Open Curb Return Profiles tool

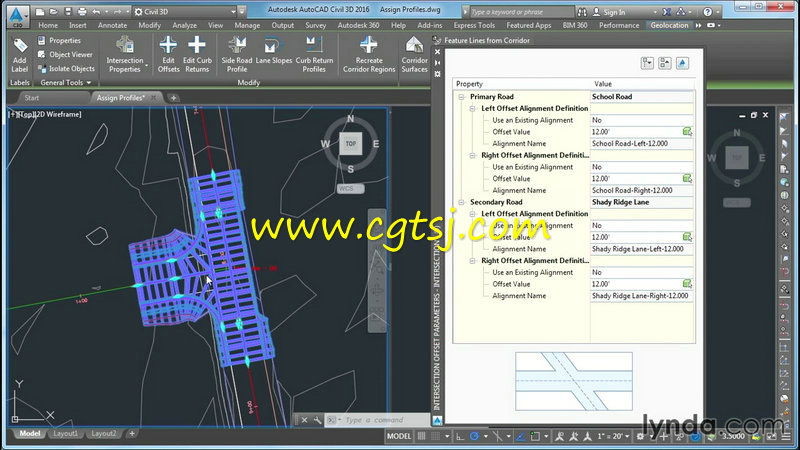(x=314, y=55)
